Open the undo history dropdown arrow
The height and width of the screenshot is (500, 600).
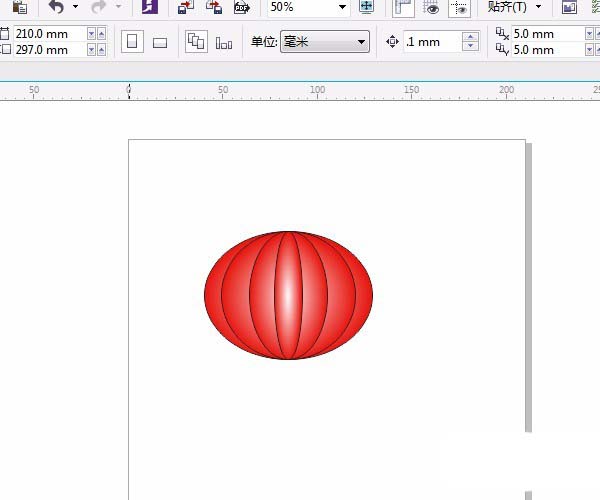click(75, 7)
